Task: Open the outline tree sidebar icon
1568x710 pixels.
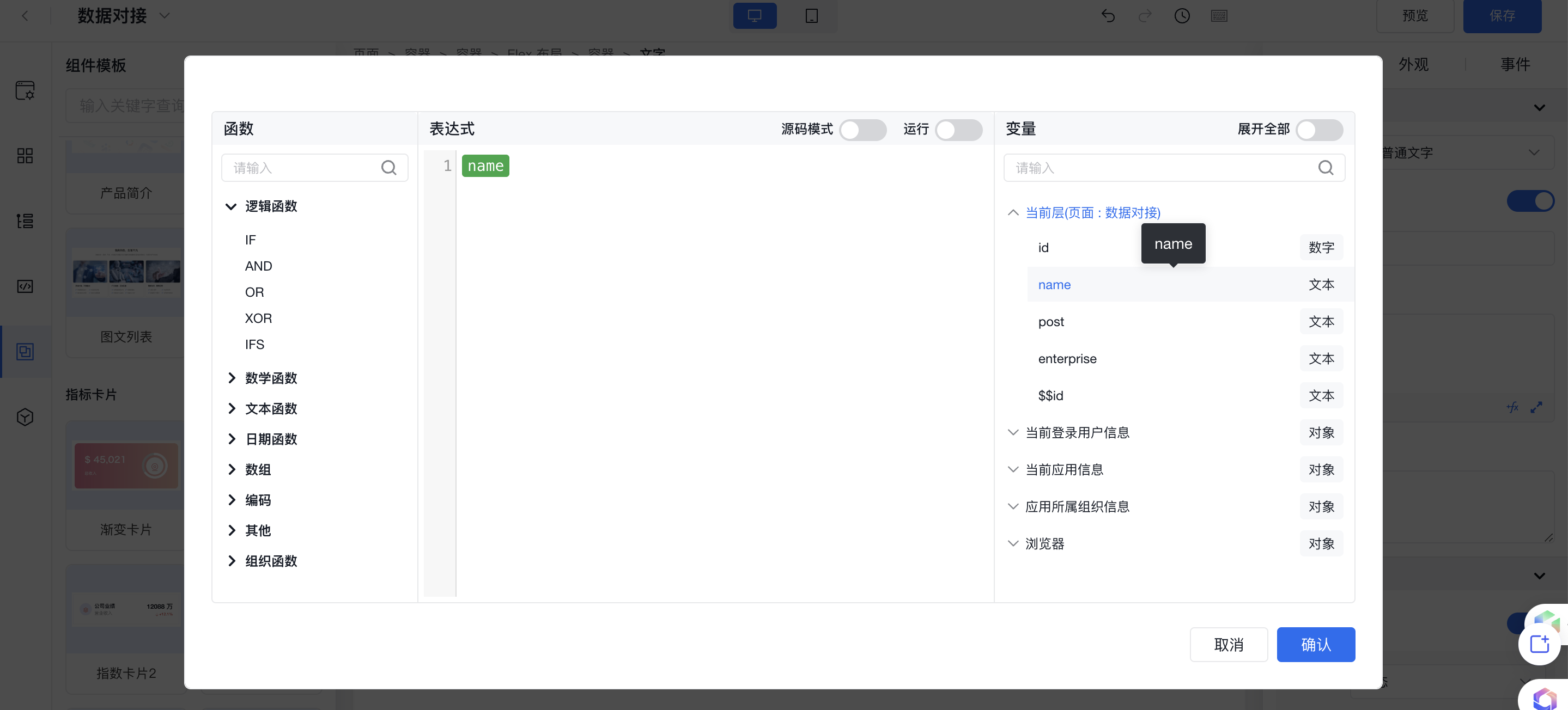Action: click(25, 221)
